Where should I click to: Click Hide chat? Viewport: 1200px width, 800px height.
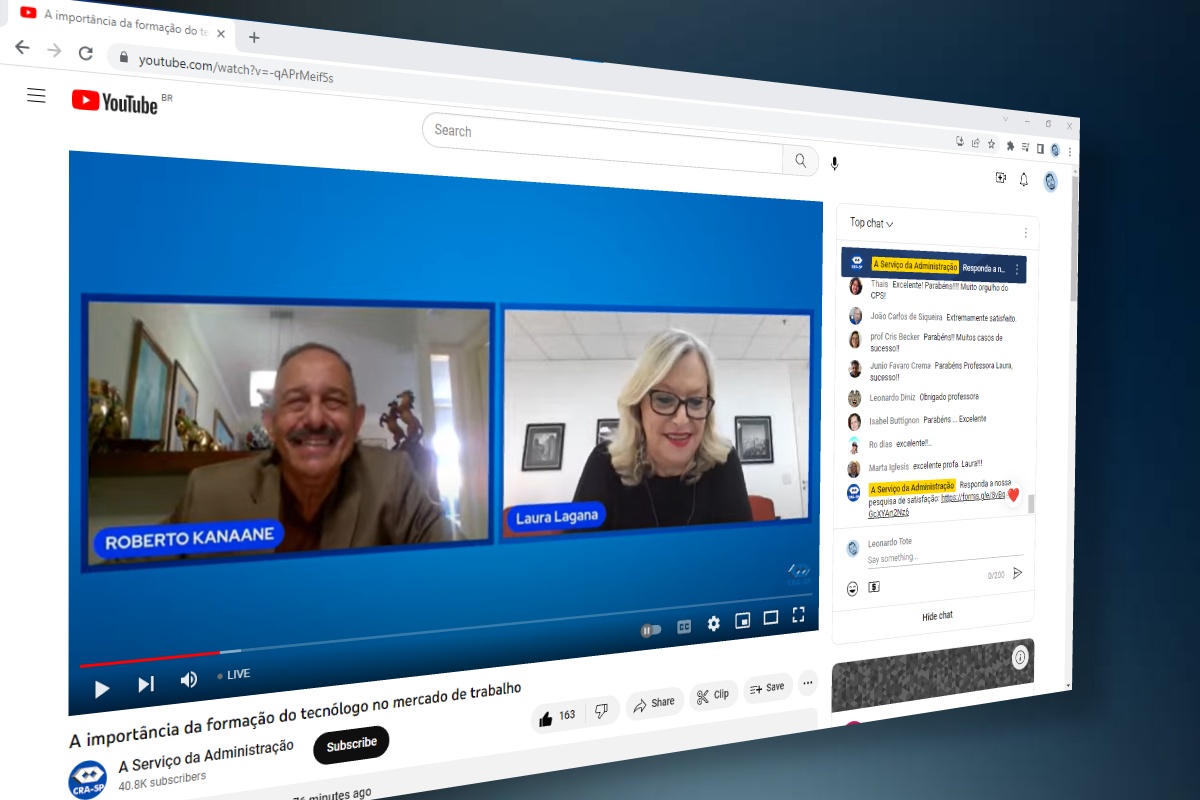[x=937, y=616]
